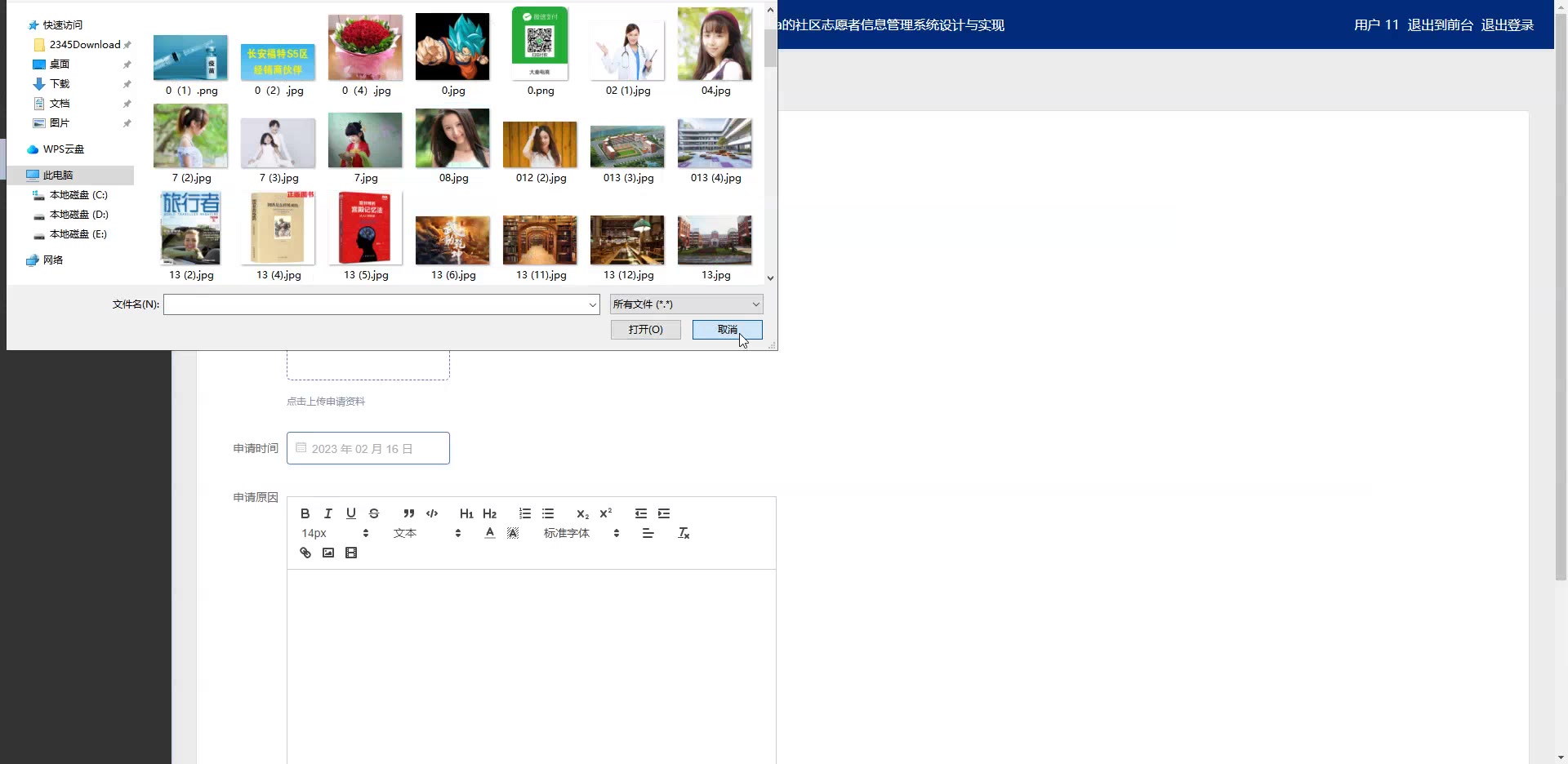Apply subscript formatting
This screenshot has height=764, width=1568.
(x=582, y=513)
